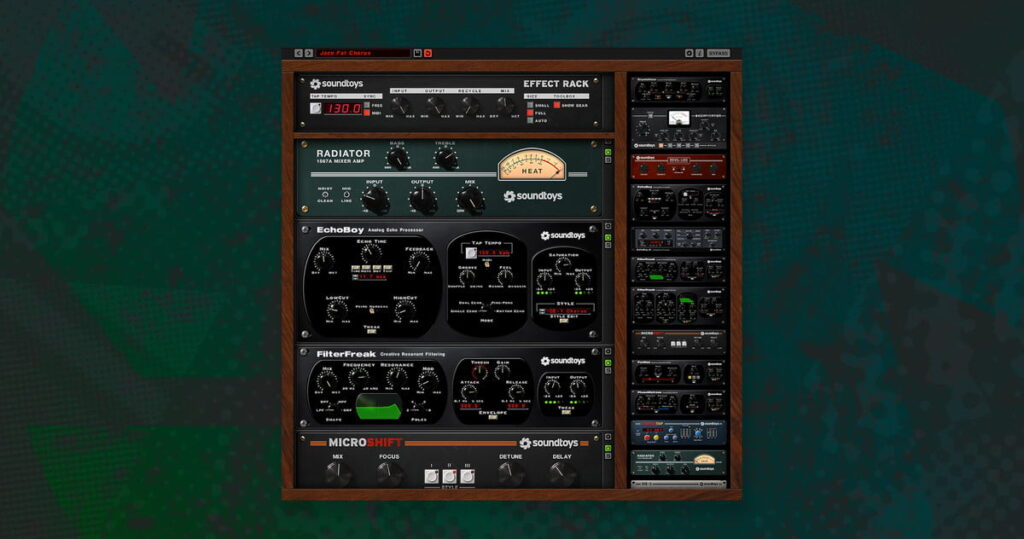The height and width of the screenshot is (539, 1024).
Task: Click FilterFreak Thresh knob
Action: click(x=480, y=373)
